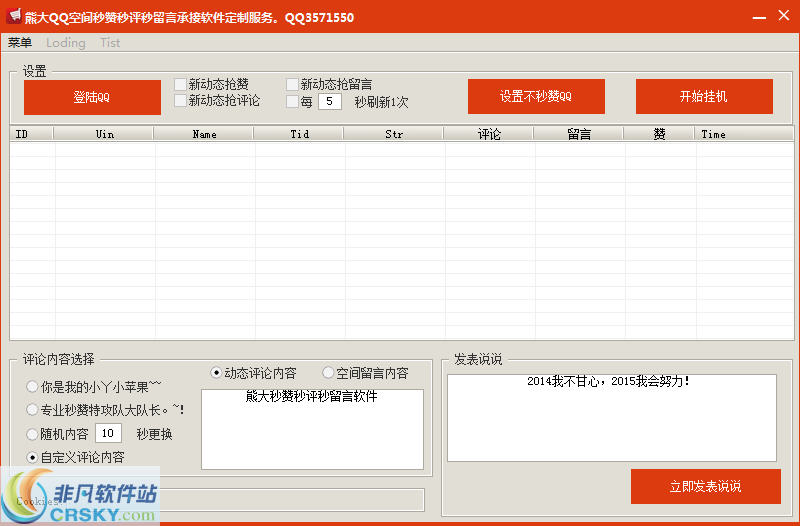Minimize the window

point(759,17)
